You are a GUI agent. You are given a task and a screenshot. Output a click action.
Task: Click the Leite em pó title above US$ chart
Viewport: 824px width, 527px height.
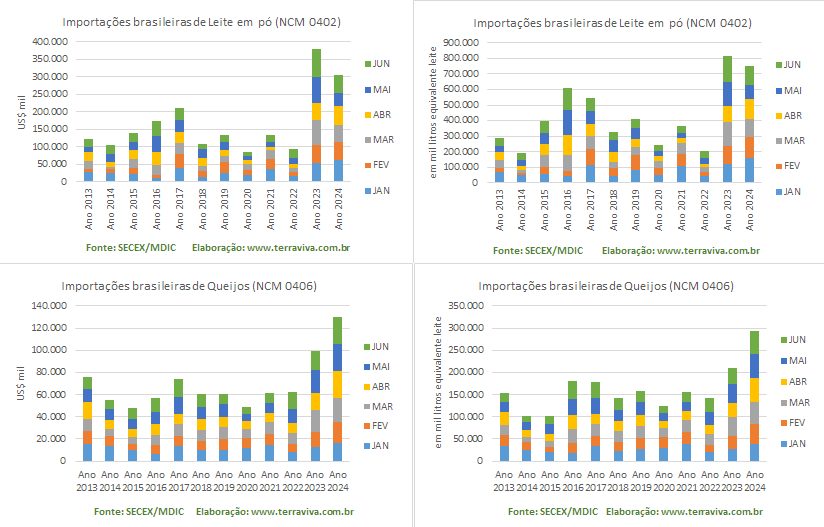(x=202, y=22)
